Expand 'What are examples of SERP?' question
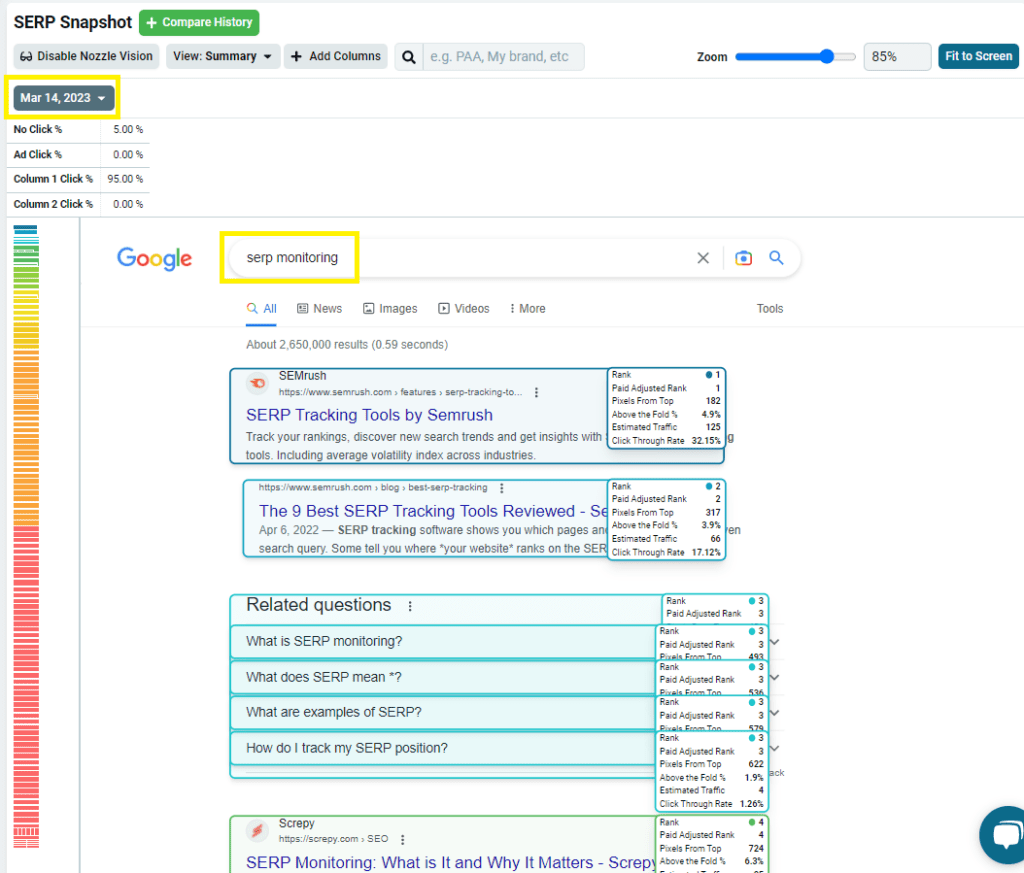Image resolution: width=1024 pixels, height=873 pixels. (775, 712)
